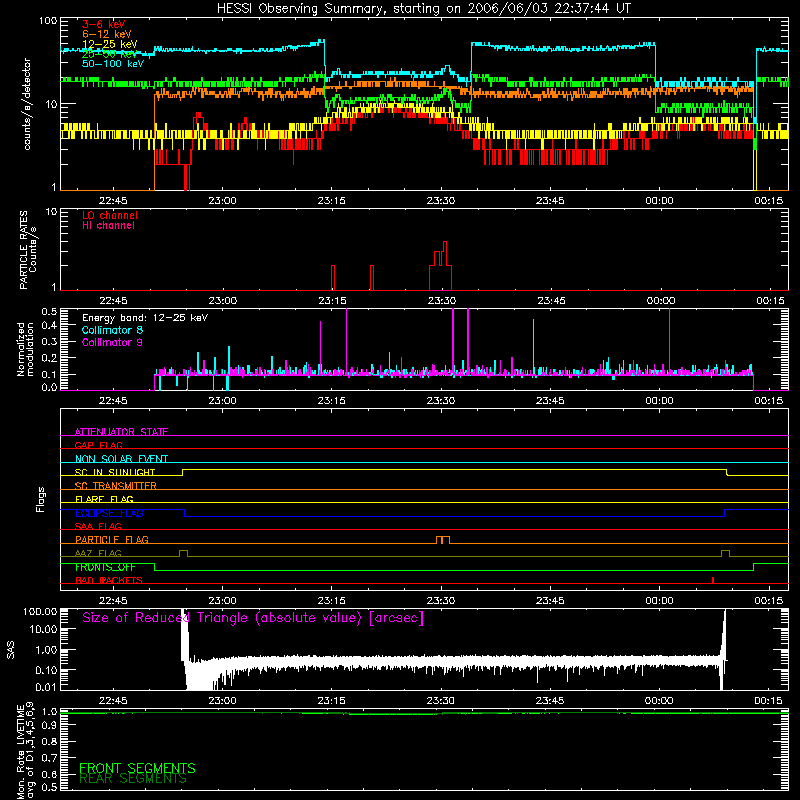Click the BAD_PACKETS flag label
Screen dimensions: 800x800
109,580
